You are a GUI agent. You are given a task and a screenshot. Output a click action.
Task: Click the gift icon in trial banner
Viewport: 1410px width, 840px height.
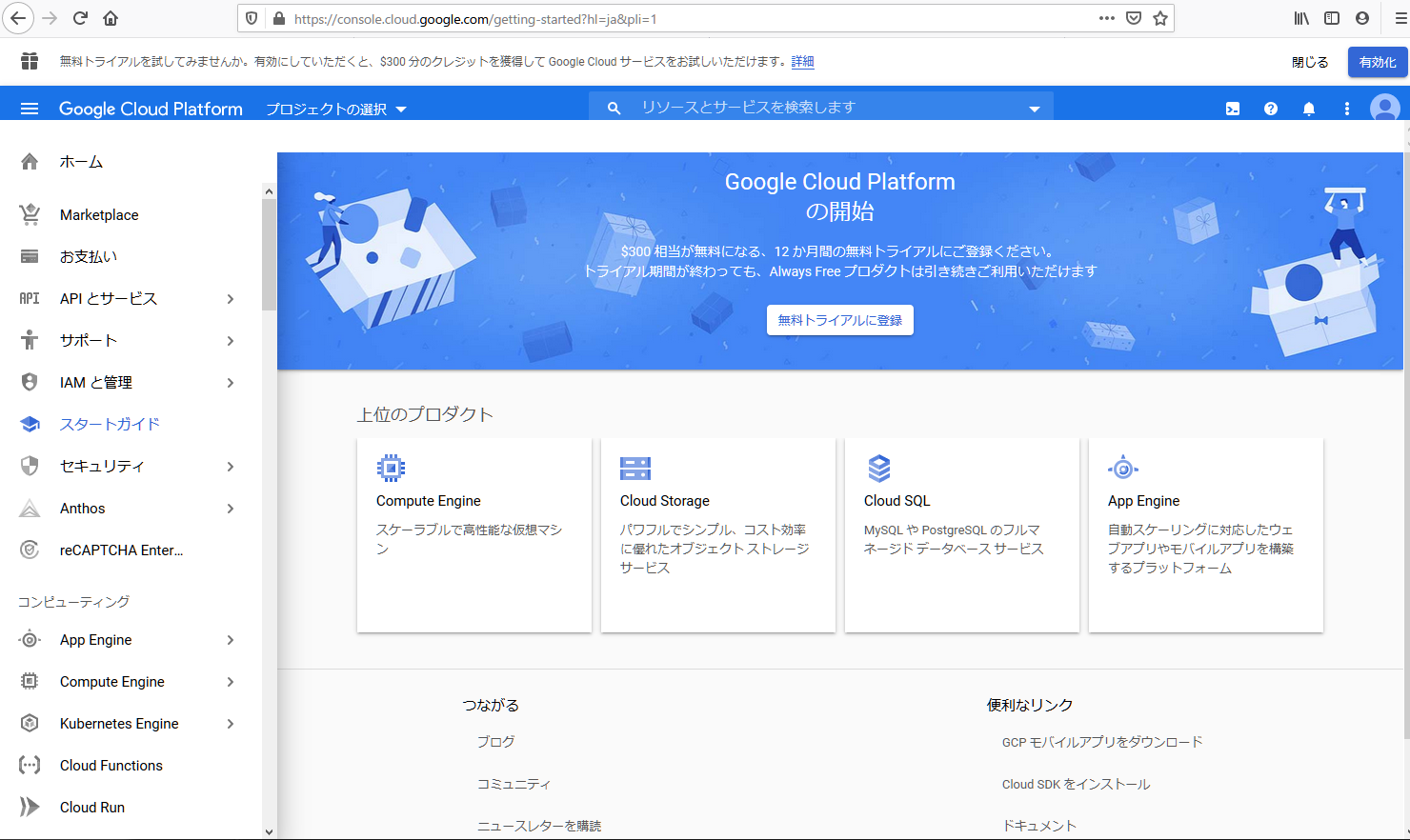click(30, 61)
